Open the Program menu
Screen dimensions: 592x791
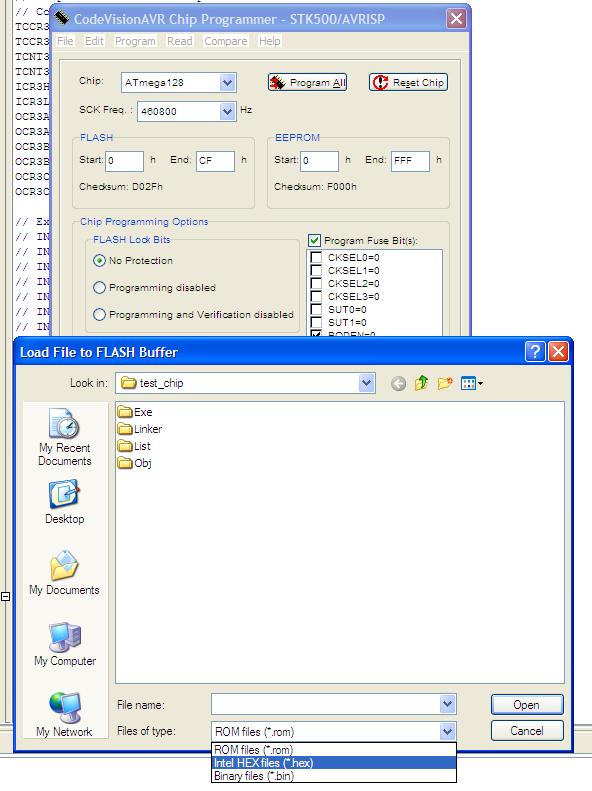pyautogui.click(x=135, y=41)
